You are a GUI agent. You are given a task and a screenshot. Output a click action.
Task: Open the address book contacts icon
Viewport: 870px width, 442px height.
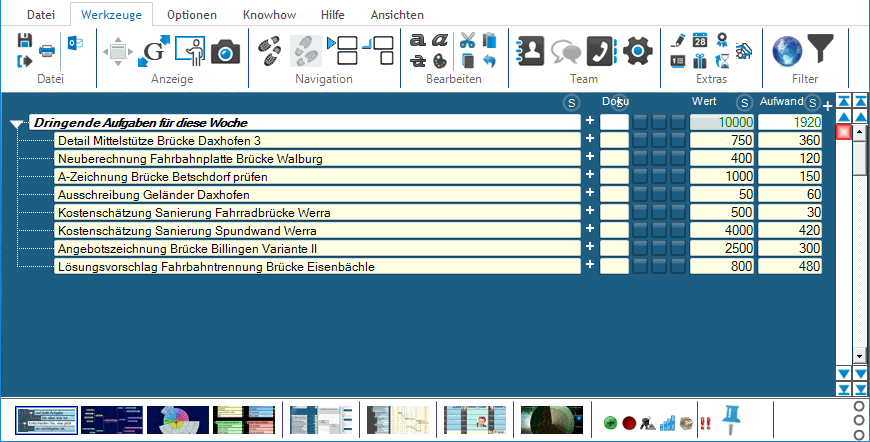point(531,50)
